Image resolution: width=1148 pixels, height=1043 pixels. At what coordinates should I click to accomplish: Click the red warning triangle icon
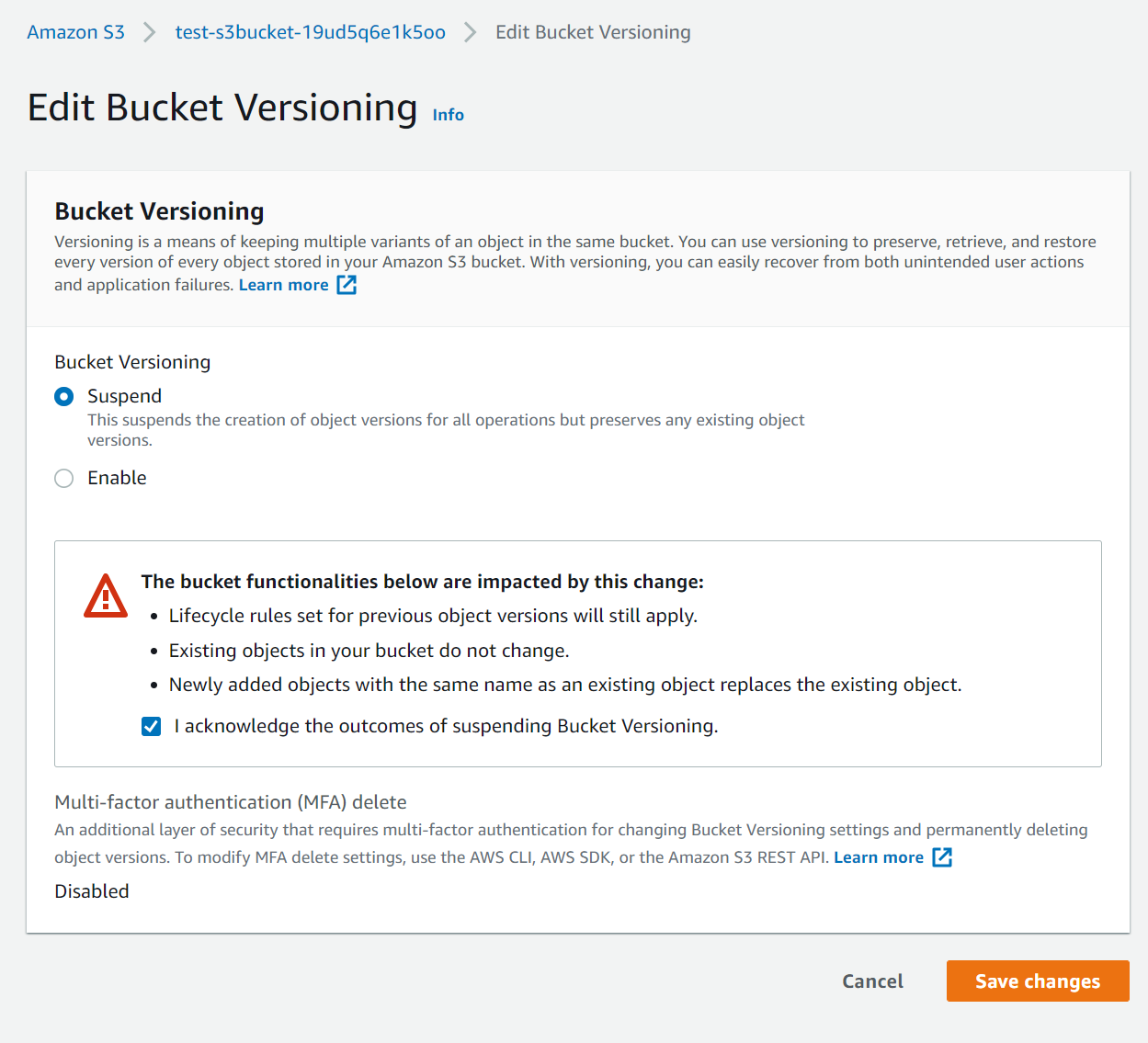click(106, 596)
